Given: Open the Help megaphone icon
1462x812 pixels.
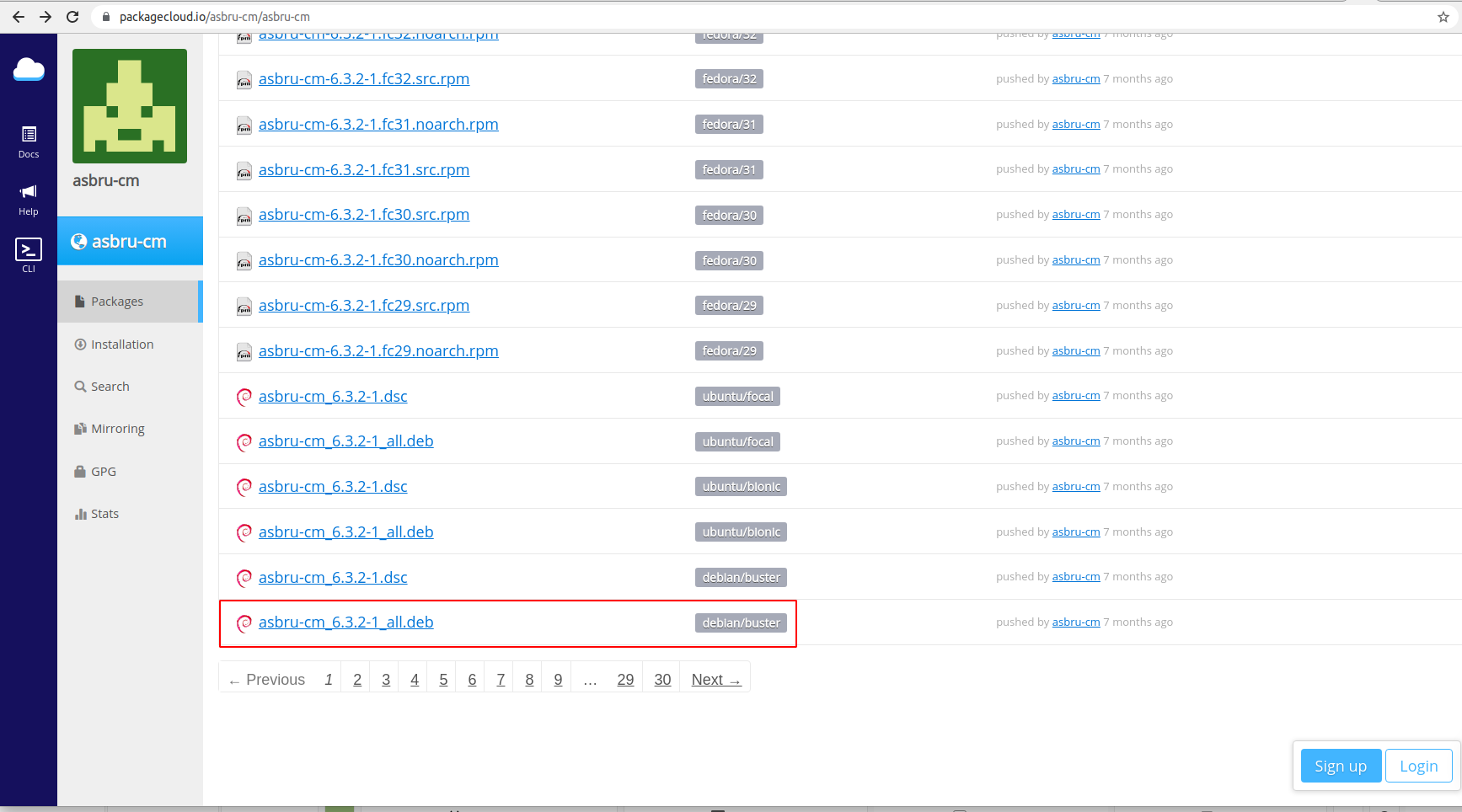Looking at the screenshot, I should (x=28, y=196).
